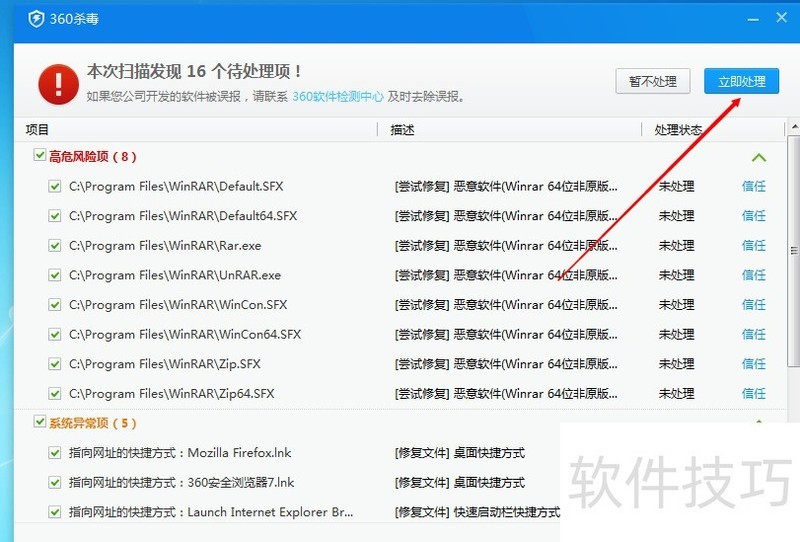The image size is (800, 542).
Task: Click [修复文件] 桌面快捷方式 for Firefox row
Action: [460, 453]
